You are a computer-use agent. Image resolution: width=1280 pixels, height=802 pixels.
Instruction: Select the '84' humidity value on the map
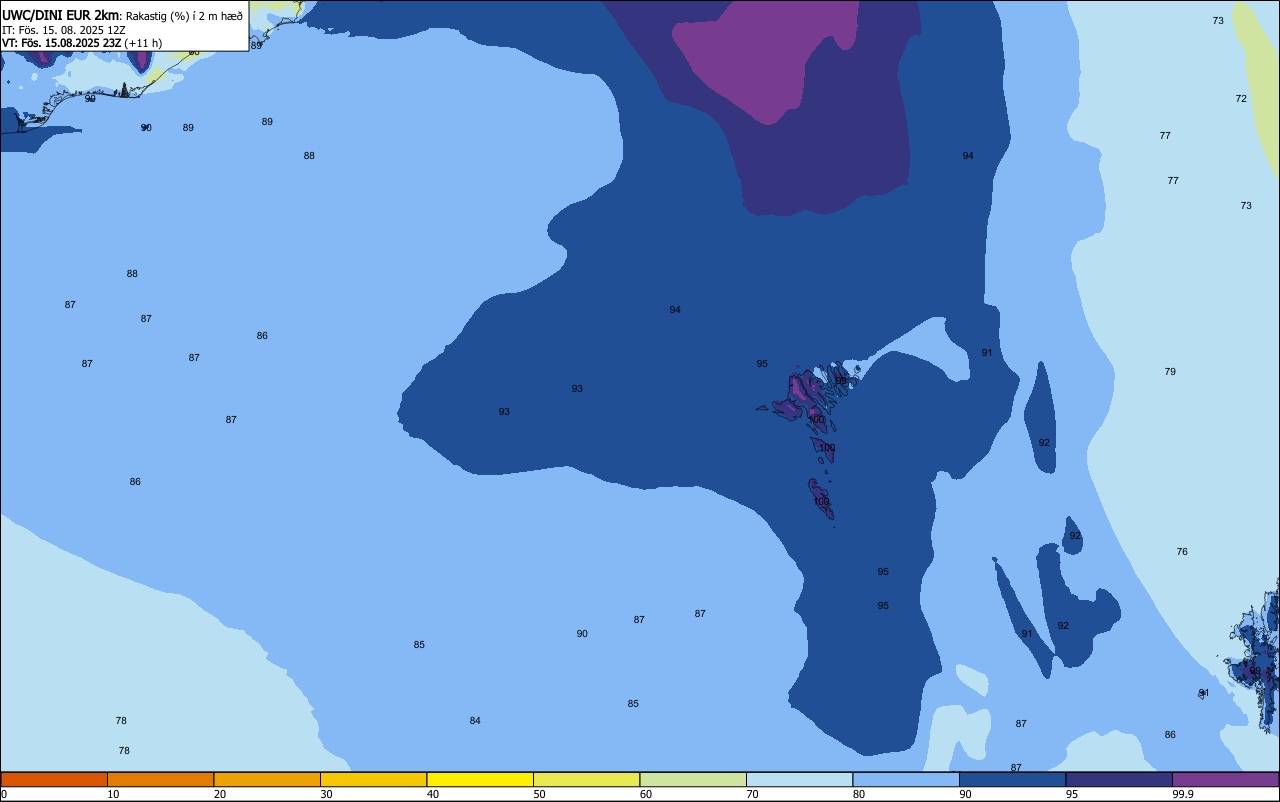click(x=475, y=720)
